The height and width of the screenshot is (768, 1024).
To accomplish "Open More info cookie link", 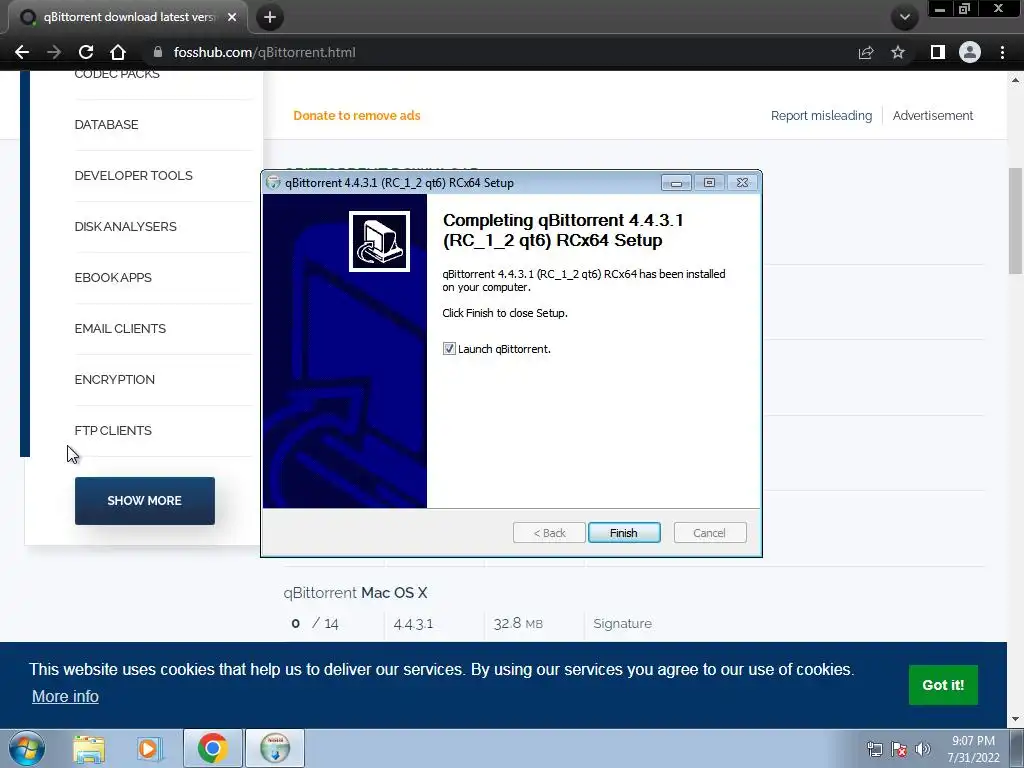I will (x=65, y=697).
